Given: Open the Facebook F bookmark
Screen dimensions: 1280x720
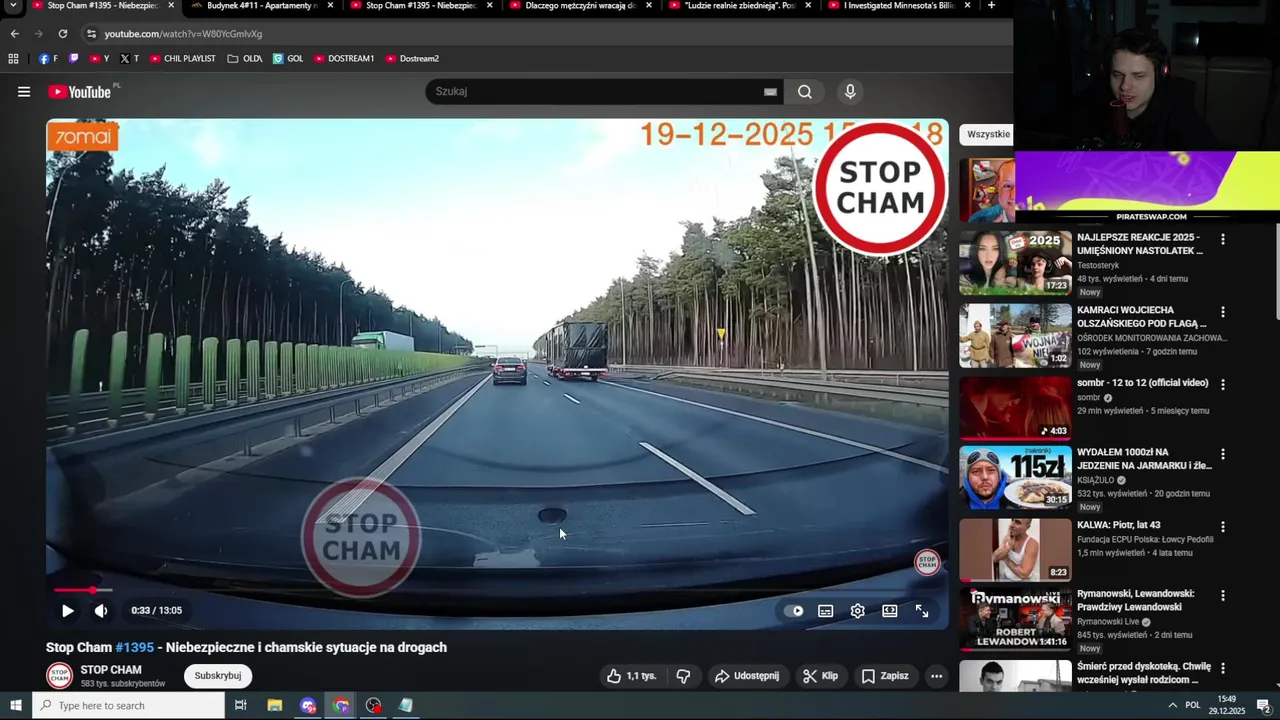Looking at the screenshot, I should [x=48, y=59].
